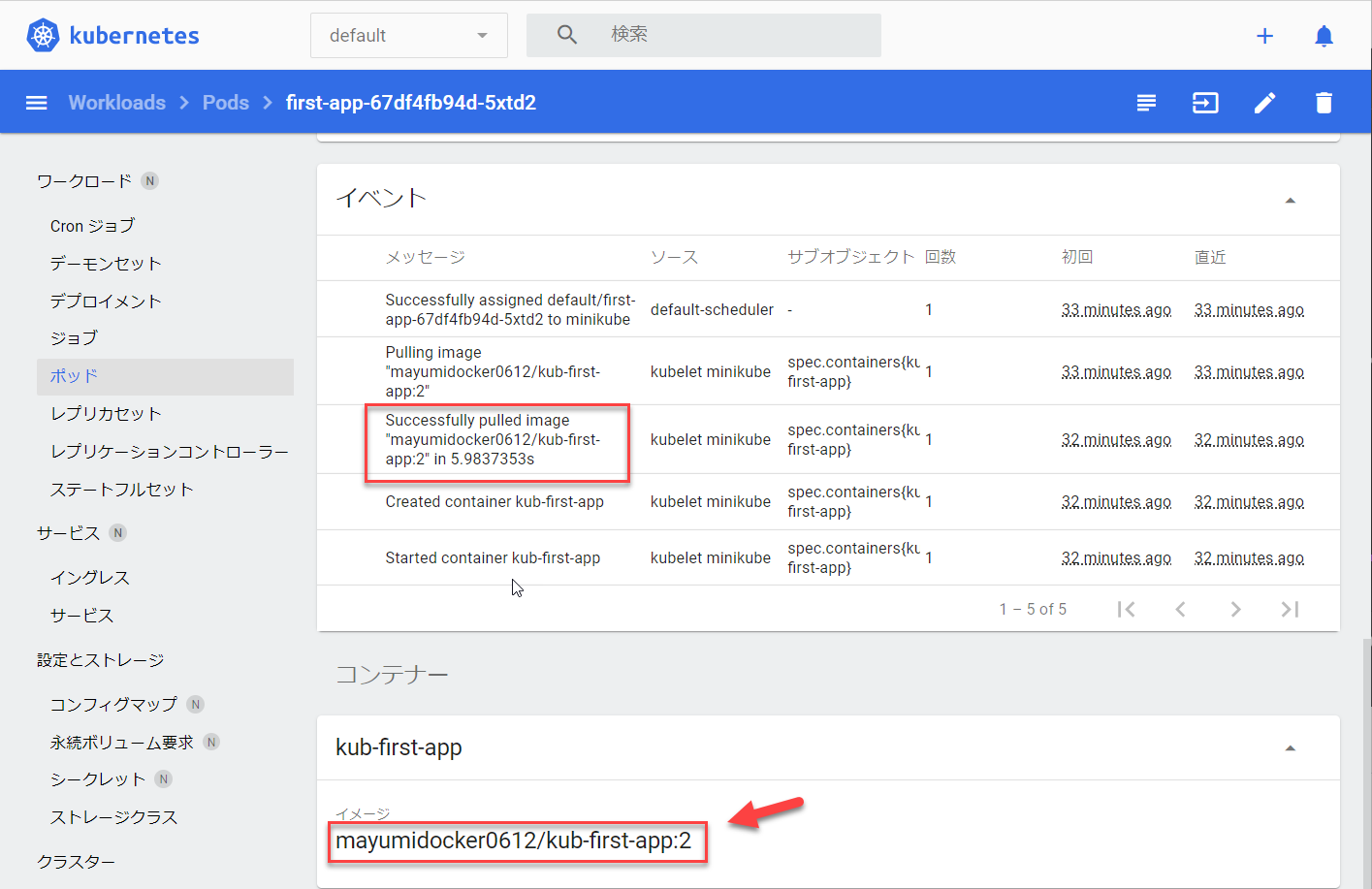
Task: Open レプリカセット in sidebar
Action: point(106,414)
